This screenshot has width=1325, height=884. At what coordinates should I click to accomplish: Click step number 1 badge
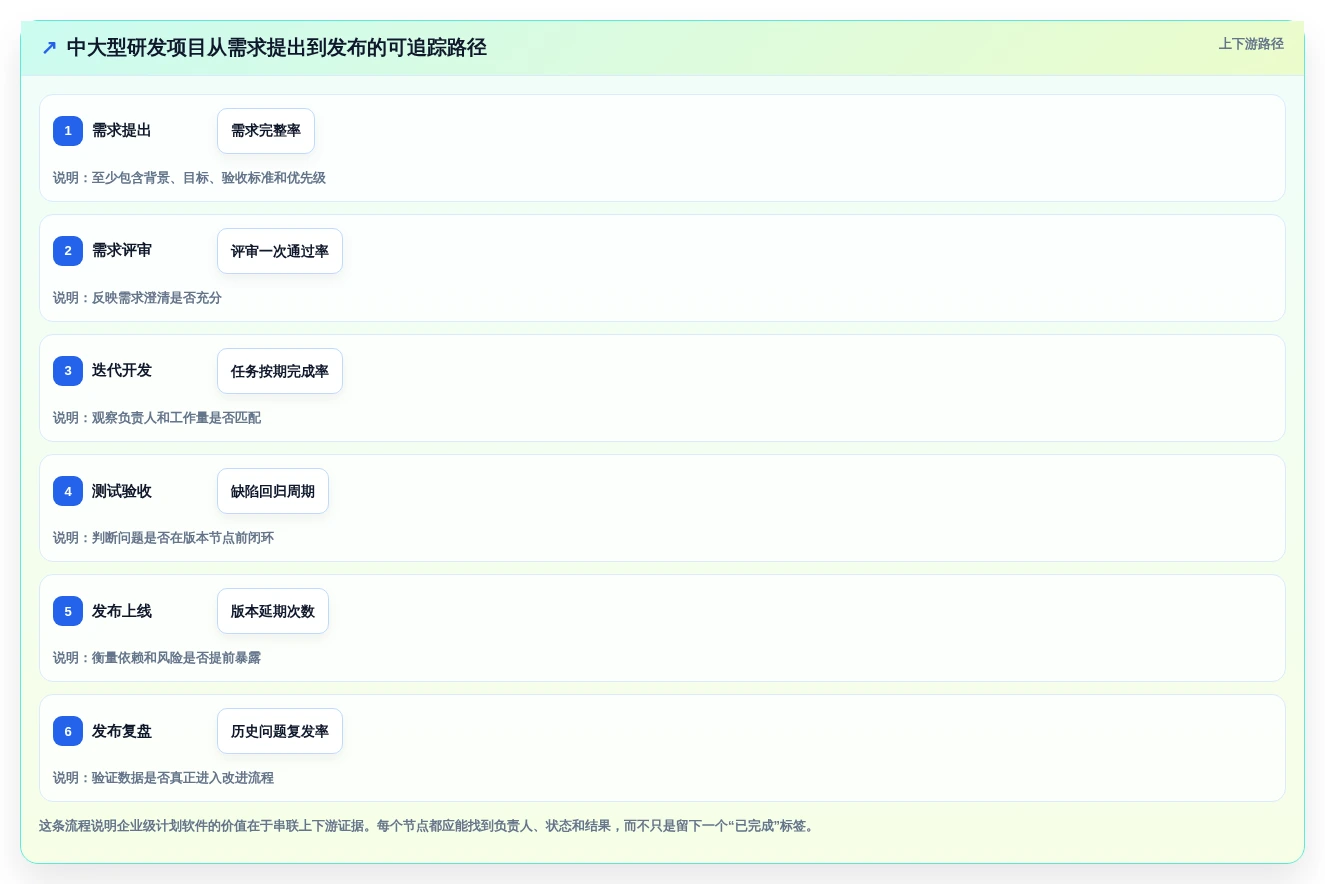68,131
